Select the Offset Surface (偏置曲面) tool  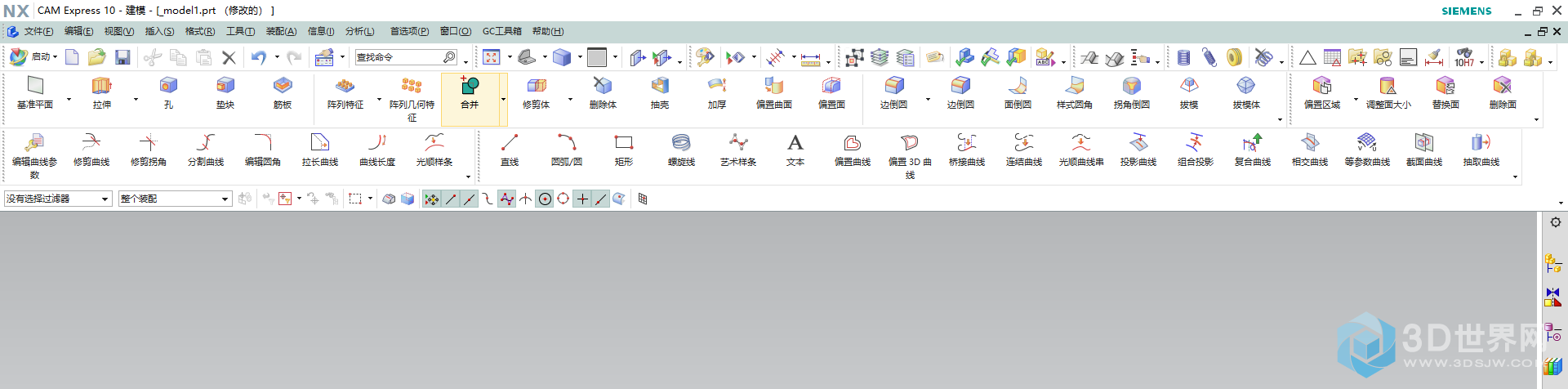[x=774, y=92]
